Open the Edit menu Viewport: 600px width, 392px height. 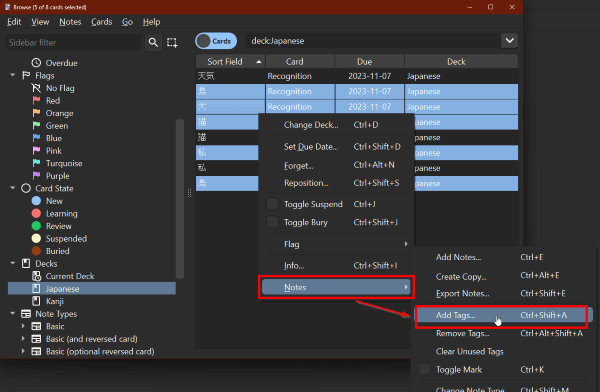point(14,22)
